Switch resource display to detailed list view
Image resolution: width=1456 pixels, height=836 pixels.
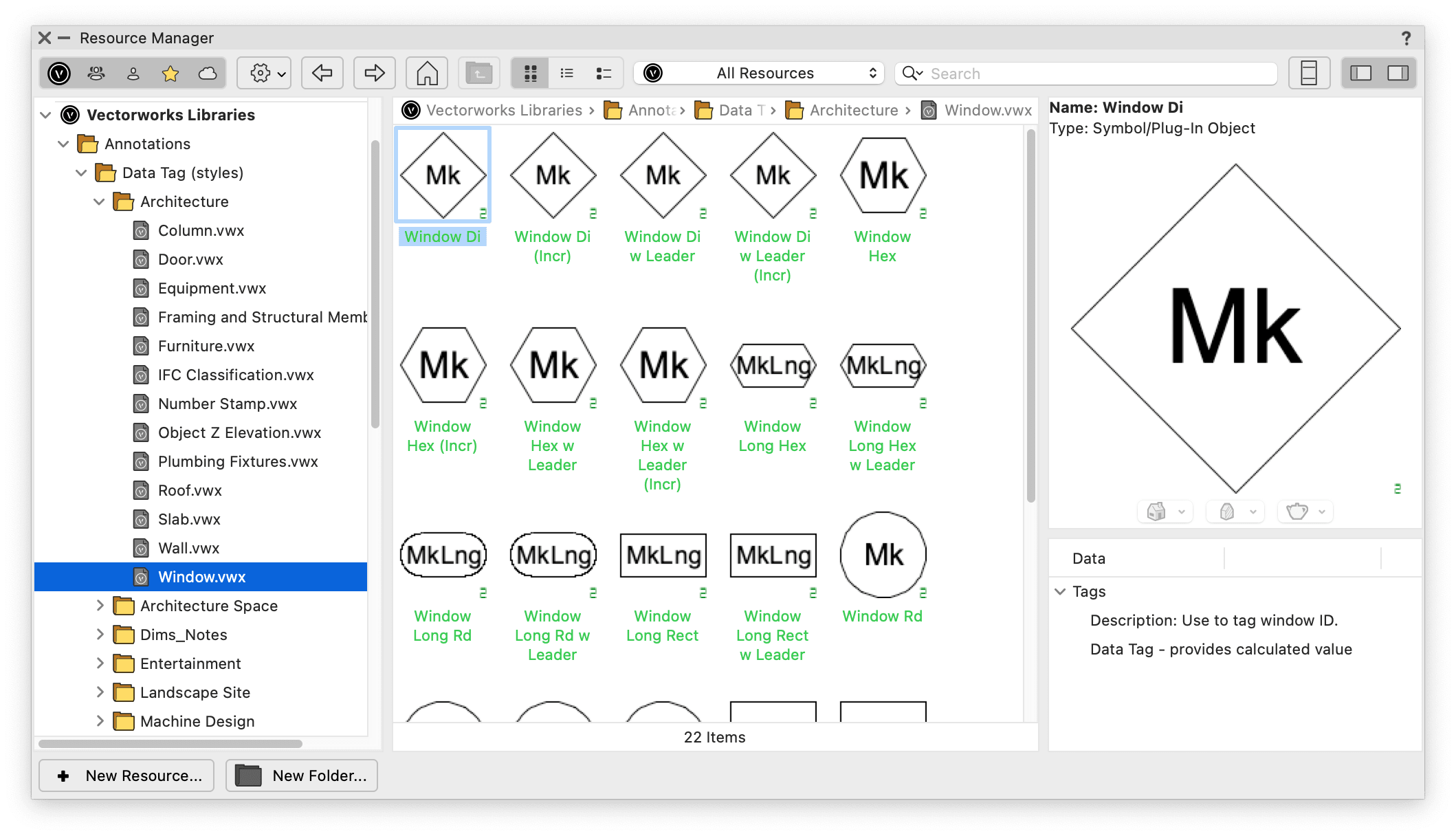603,72
